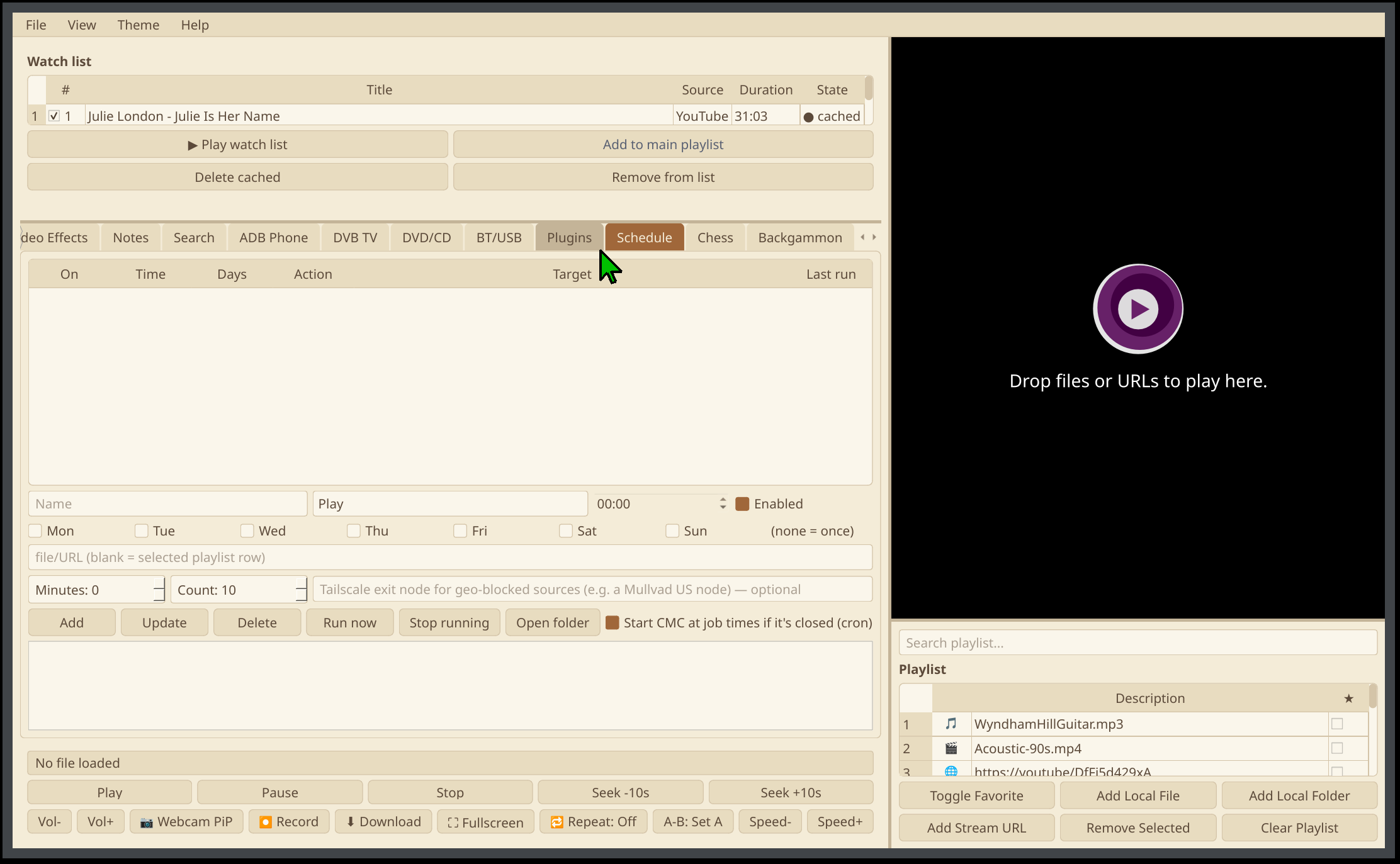The image size is (1400, 864).
Task: Click the schedule Name input field
Action: pyautogui.click(x=167, y=504)
